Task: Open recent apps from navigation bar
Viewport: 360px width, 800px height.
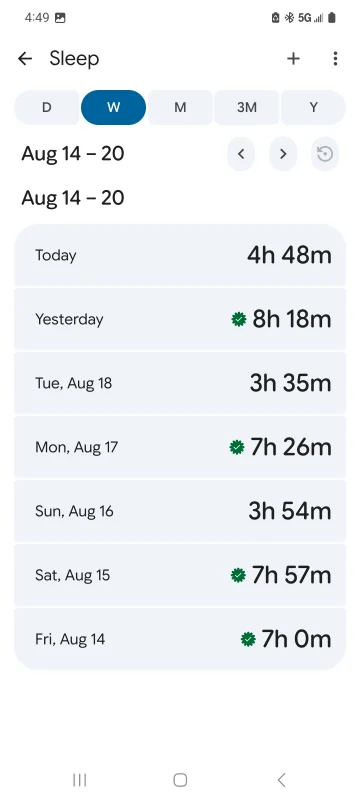Action: (x=80, y=780)
